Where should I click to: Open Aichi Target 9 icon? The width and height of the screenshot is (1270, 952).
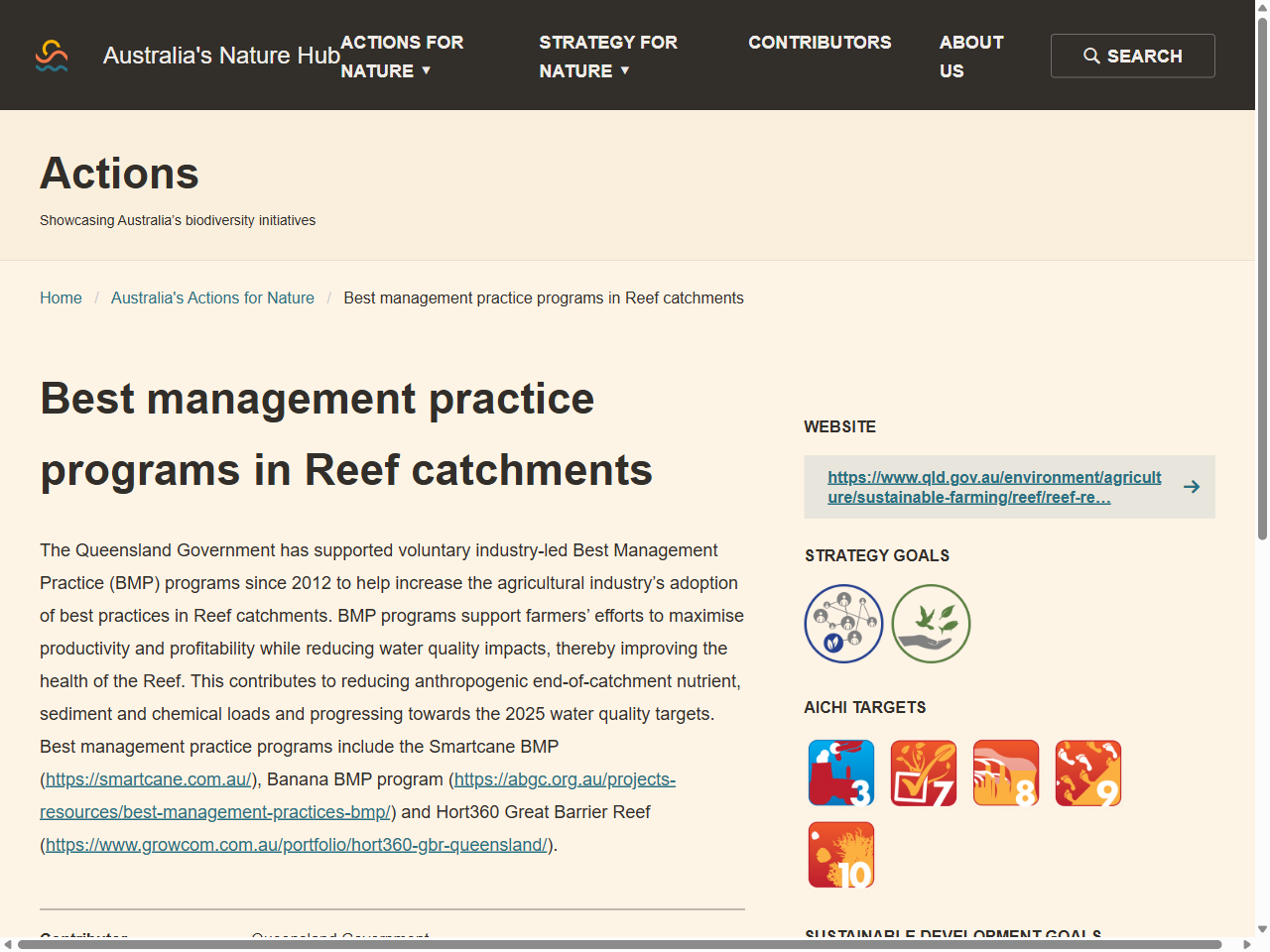pos(1087,773)
